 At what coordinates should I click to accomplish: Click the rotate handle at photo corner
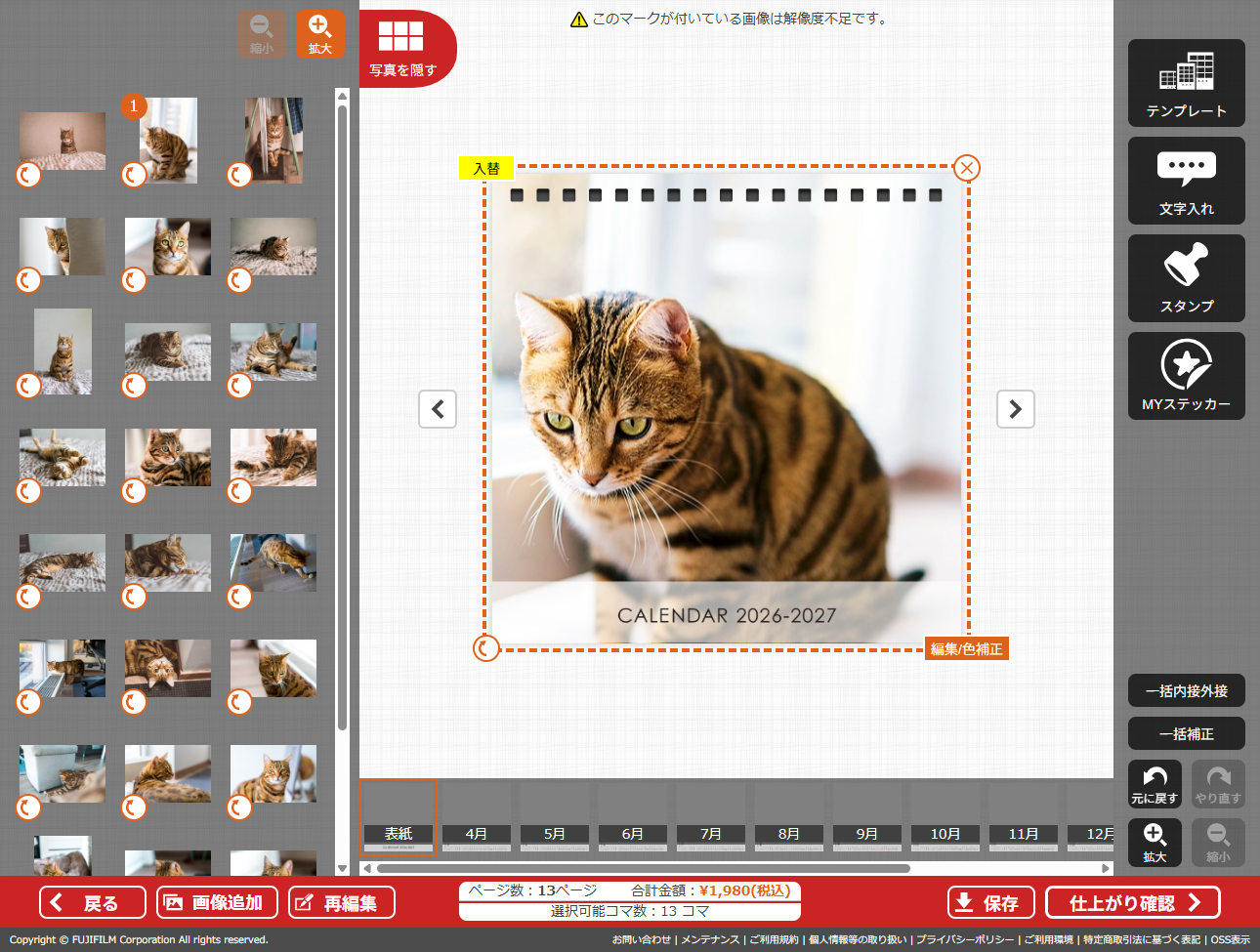click(x=485, y=648)
